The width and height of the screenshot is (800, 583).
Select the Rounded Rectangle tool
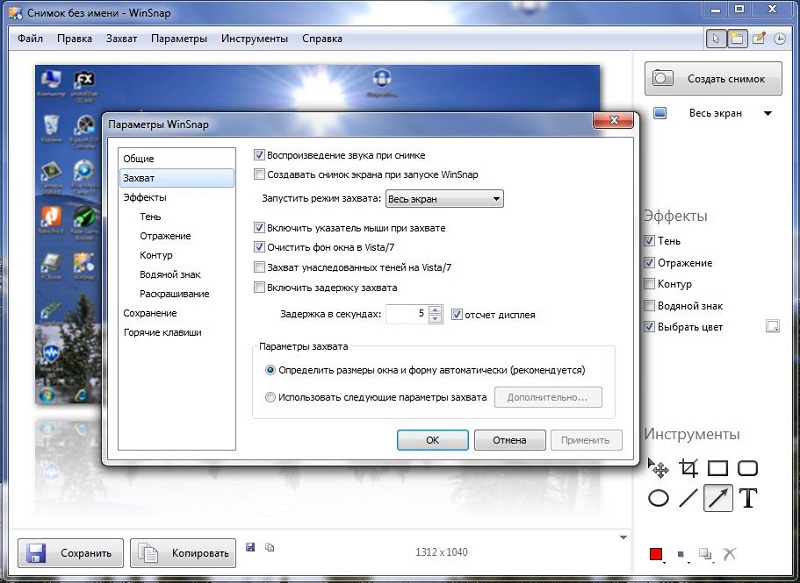[x=748, y=468]
